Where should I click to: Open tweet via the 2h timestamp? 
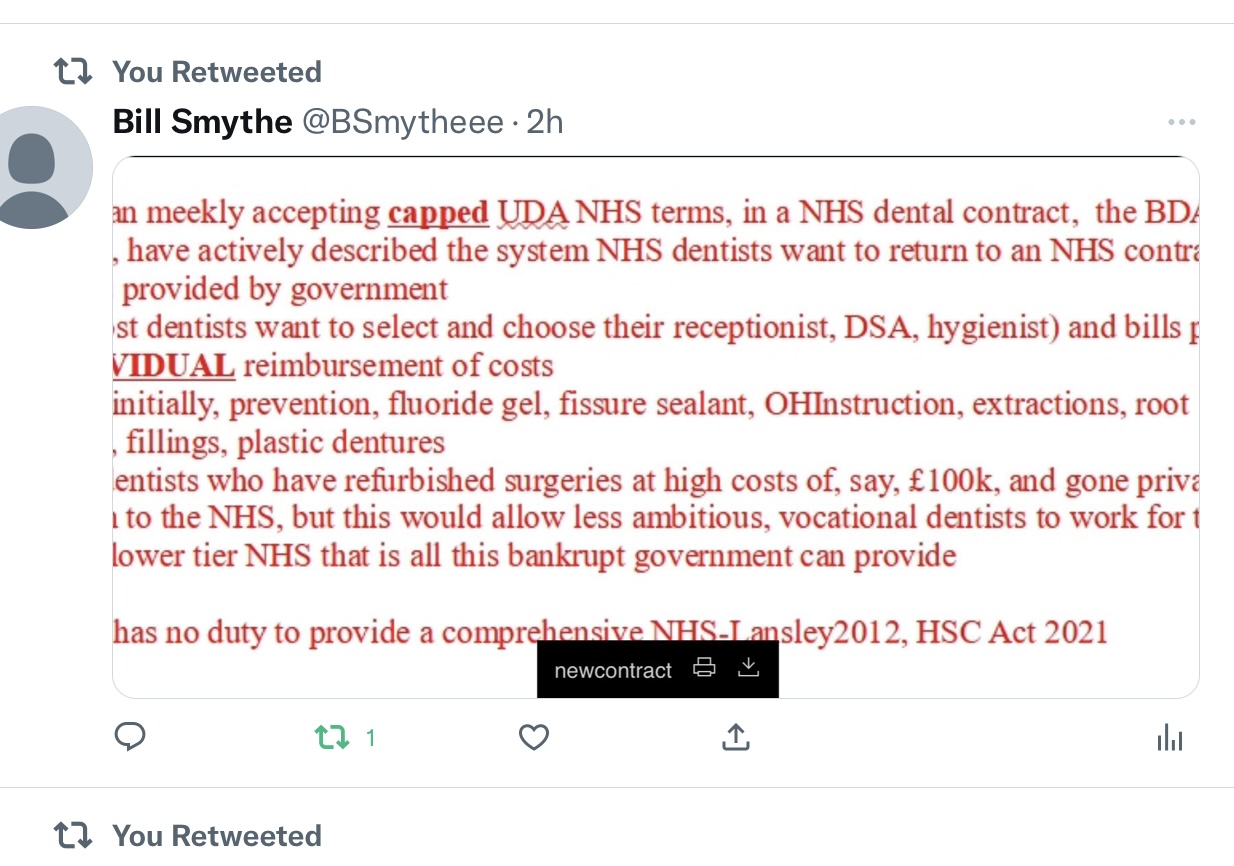[545, 122]
